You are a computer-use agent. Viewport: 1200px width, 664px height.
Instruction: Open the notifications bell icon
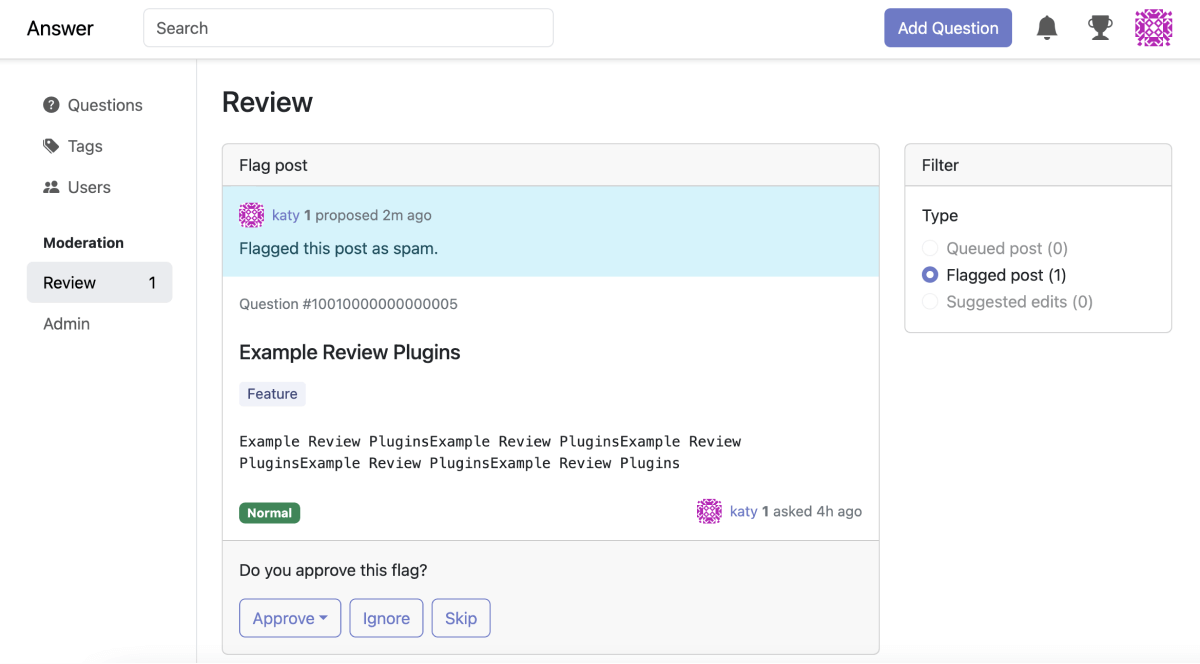pos(1047,28)
